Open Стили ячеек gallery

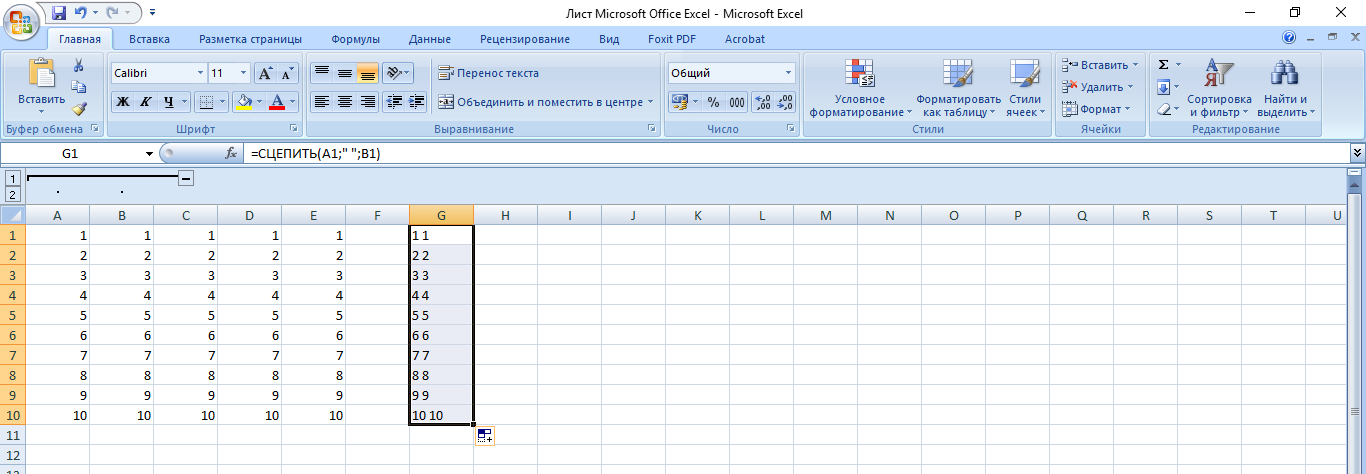[x=1024, y=88]
